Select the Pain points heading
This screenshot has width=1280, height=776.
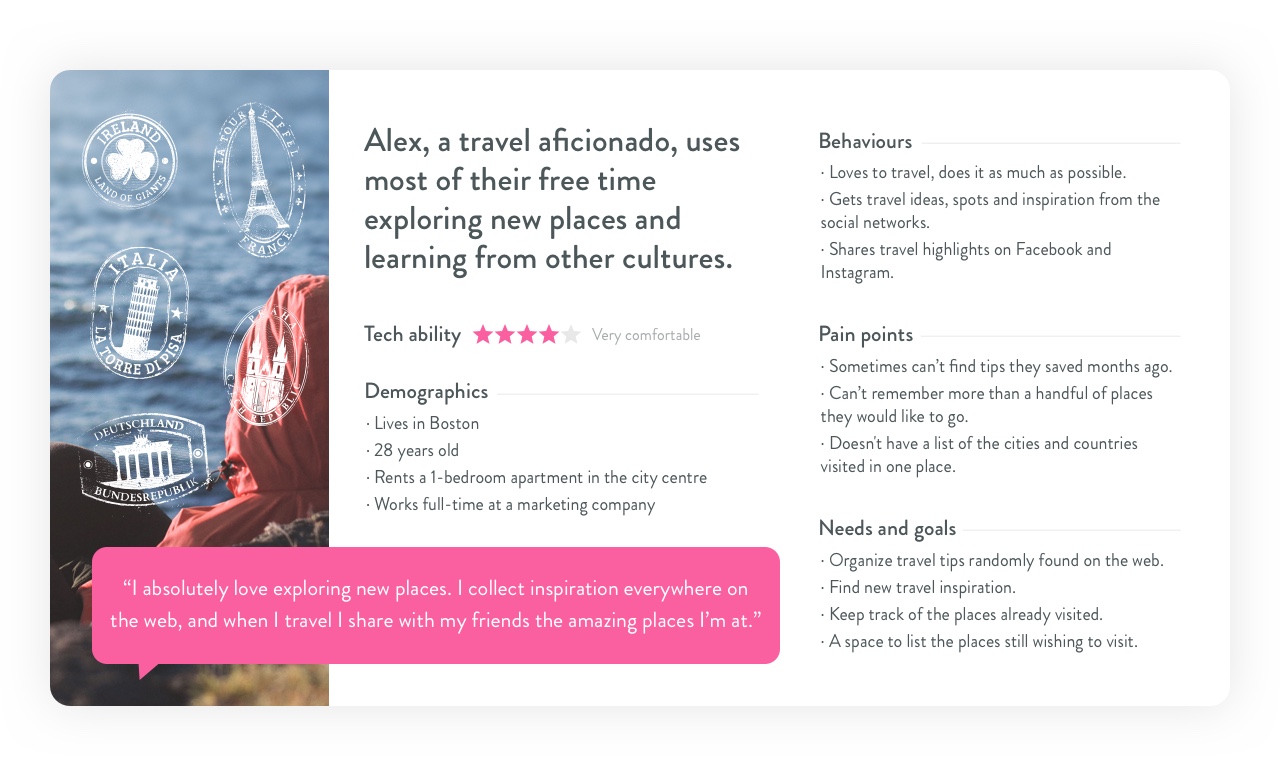pyautogui.click(x=866, y=335)
